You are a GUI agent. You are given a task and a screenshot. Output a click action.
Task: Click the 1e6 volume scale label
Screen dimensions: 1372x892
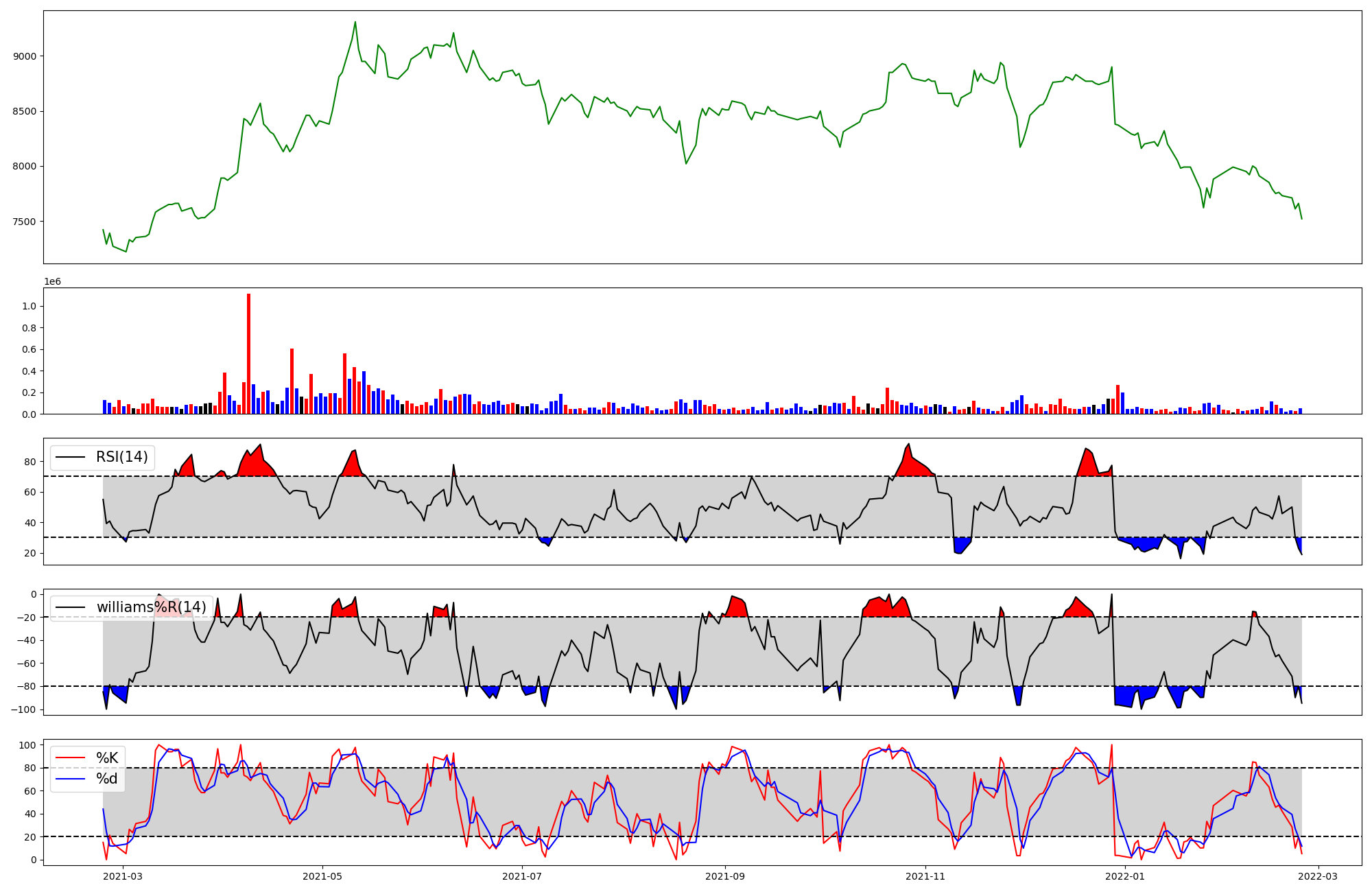53,282
